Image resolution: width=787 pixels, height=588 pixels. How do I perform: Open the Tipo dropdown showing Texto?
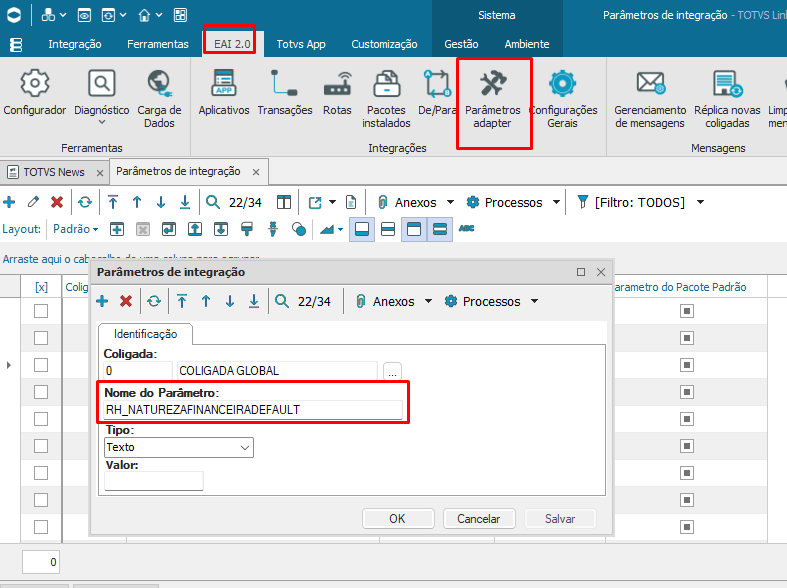click(x=179, y=447)
